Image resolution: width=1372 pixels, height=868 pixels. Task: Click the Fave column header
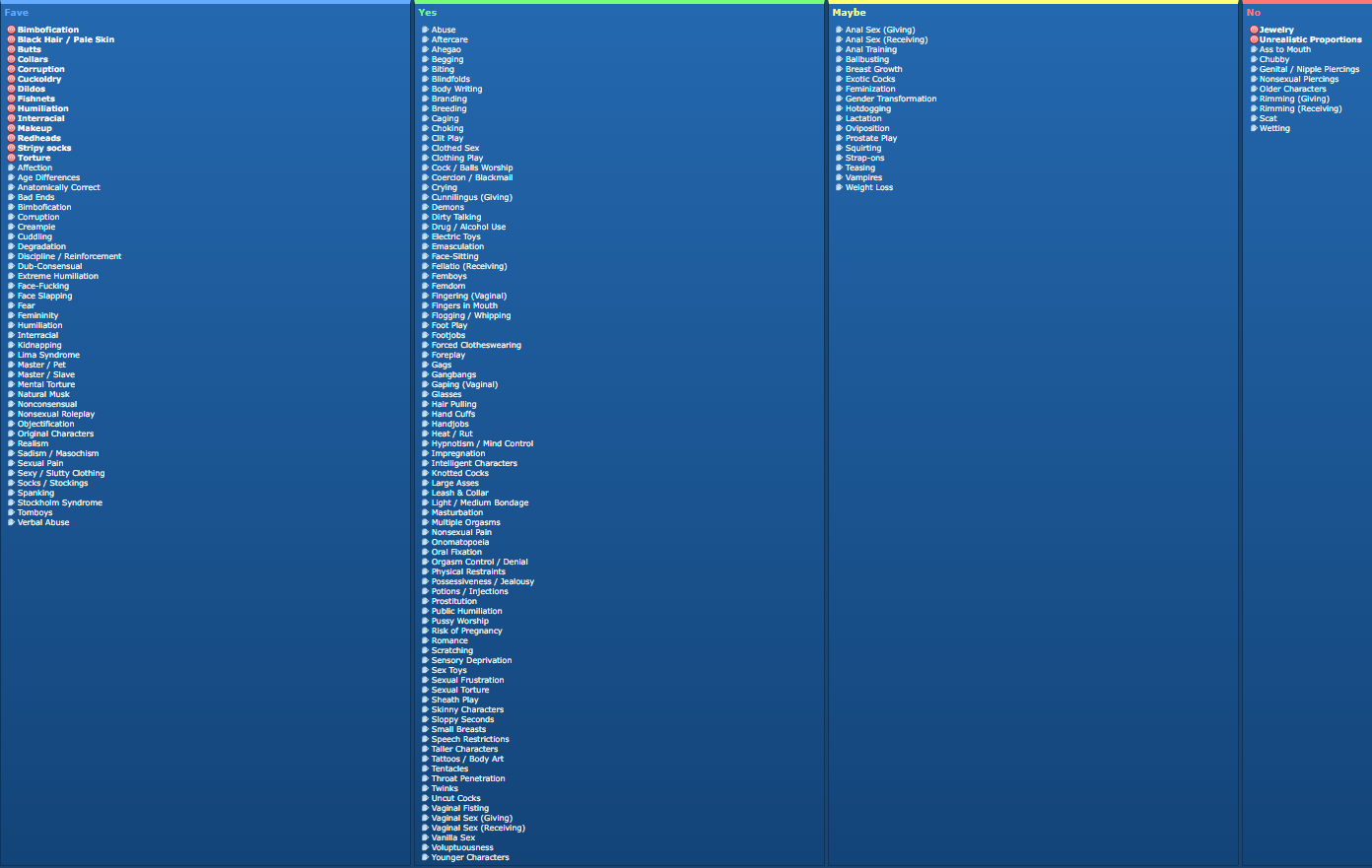coord(17,13)
